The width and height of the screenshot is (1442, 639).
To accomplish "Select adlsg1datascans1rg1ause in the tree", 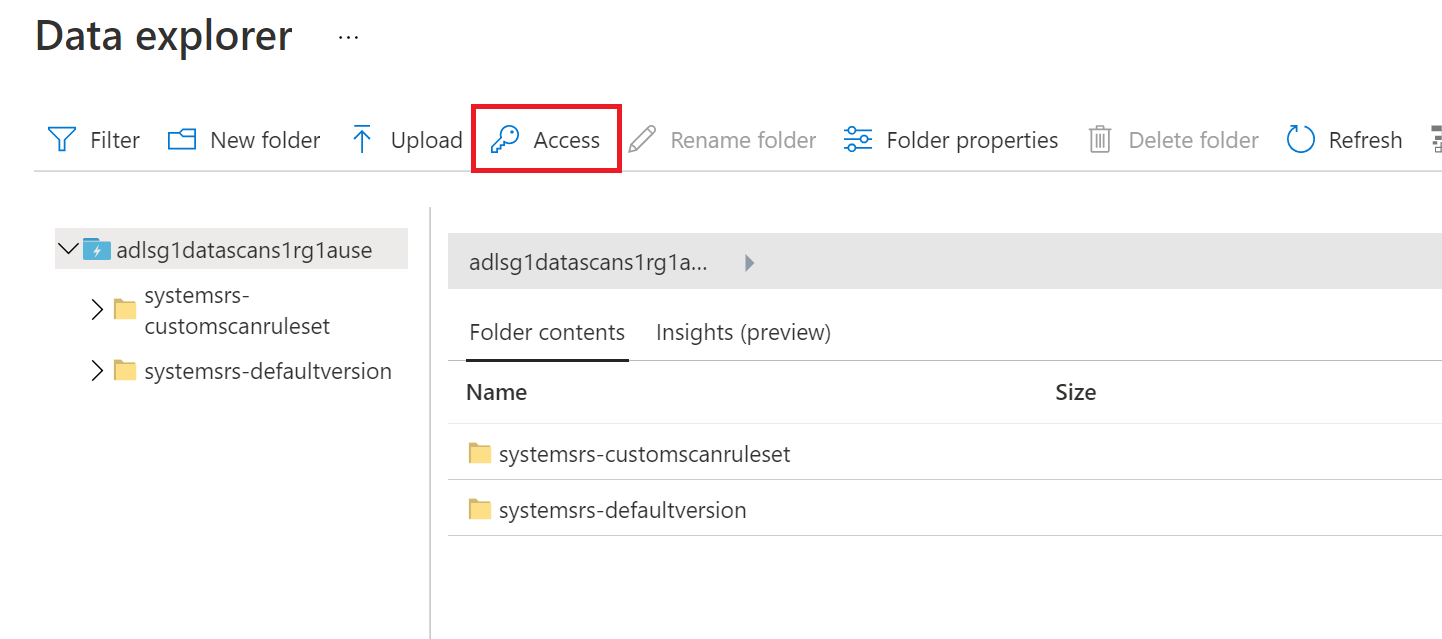I will [244, 250].
